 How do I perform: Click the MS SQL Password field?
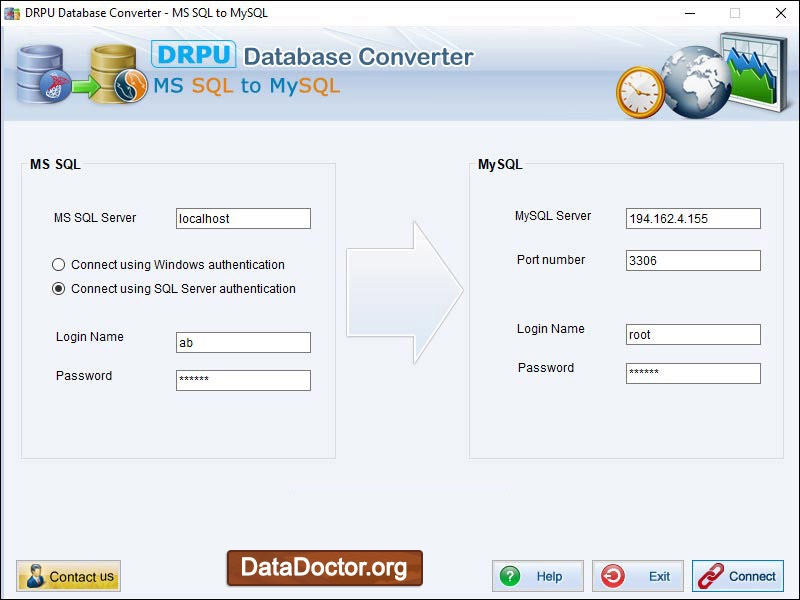pos(243,380)
